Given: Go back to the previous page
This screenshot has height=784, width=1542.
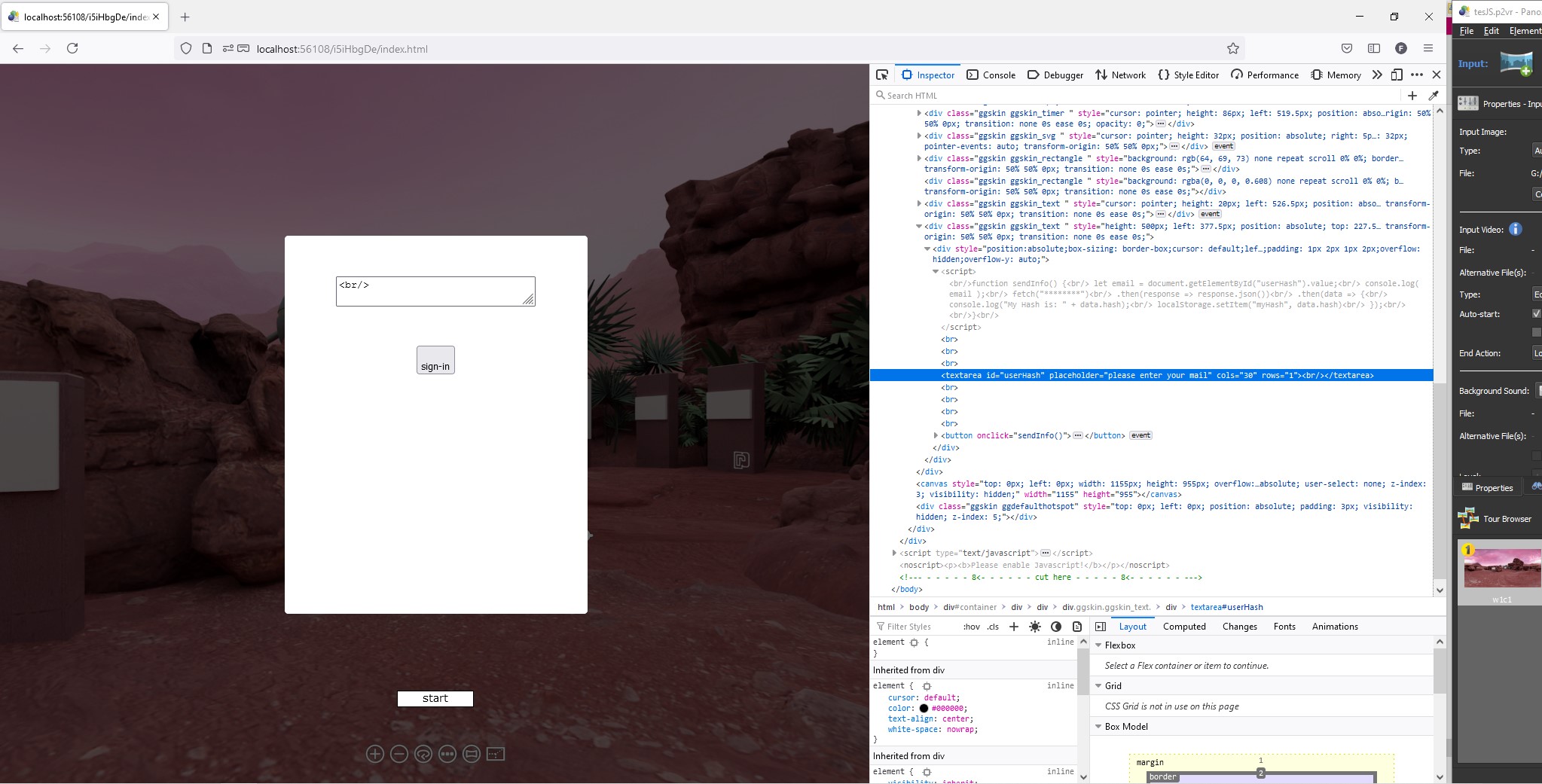Looking at the screenshot, I should 18,48.
